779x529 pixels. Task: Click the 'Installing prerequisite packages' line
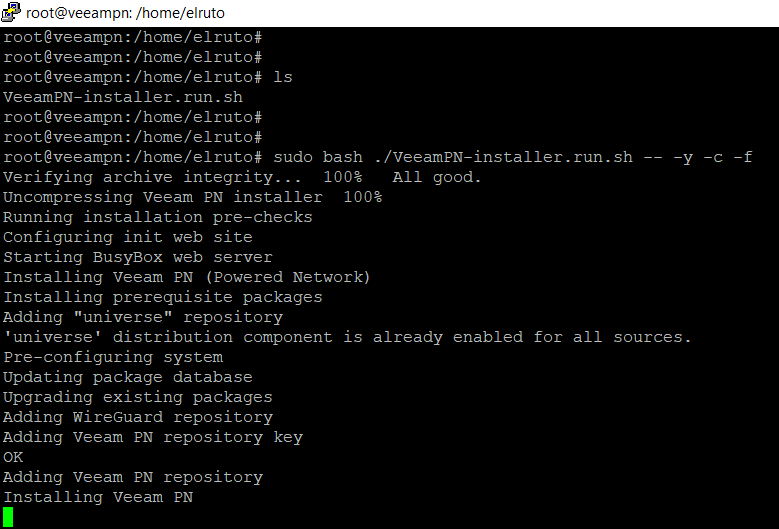(x=163, y=297)
